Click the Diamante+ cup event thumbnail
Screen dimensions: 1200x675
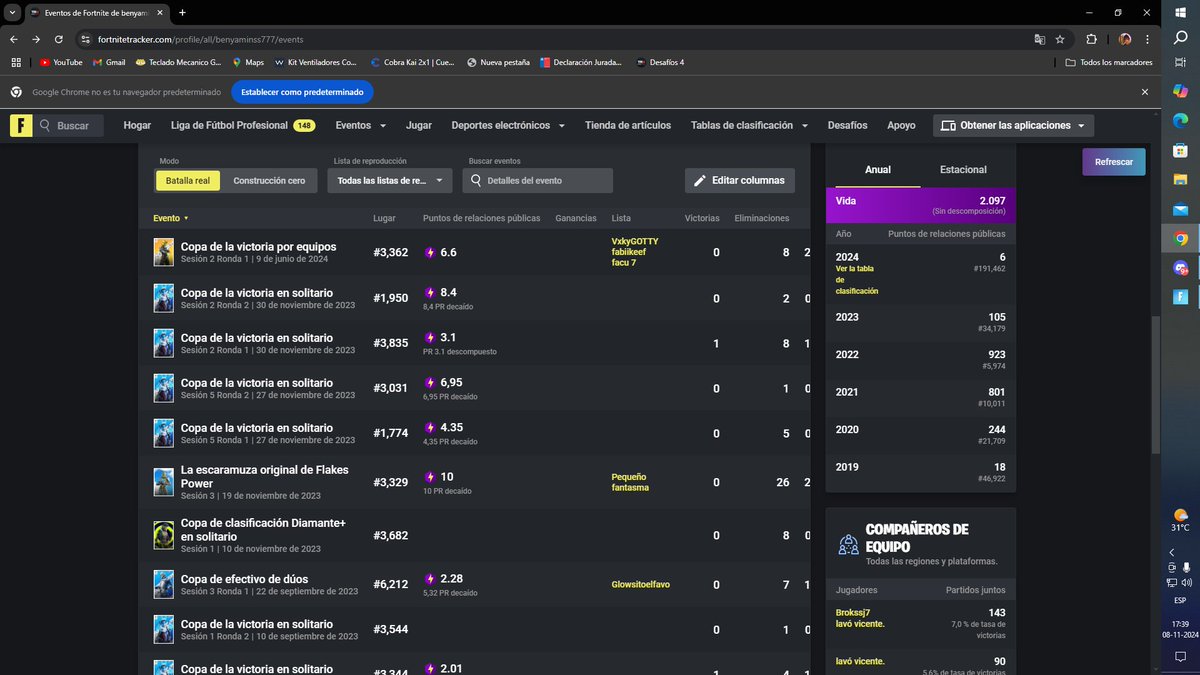164,536
